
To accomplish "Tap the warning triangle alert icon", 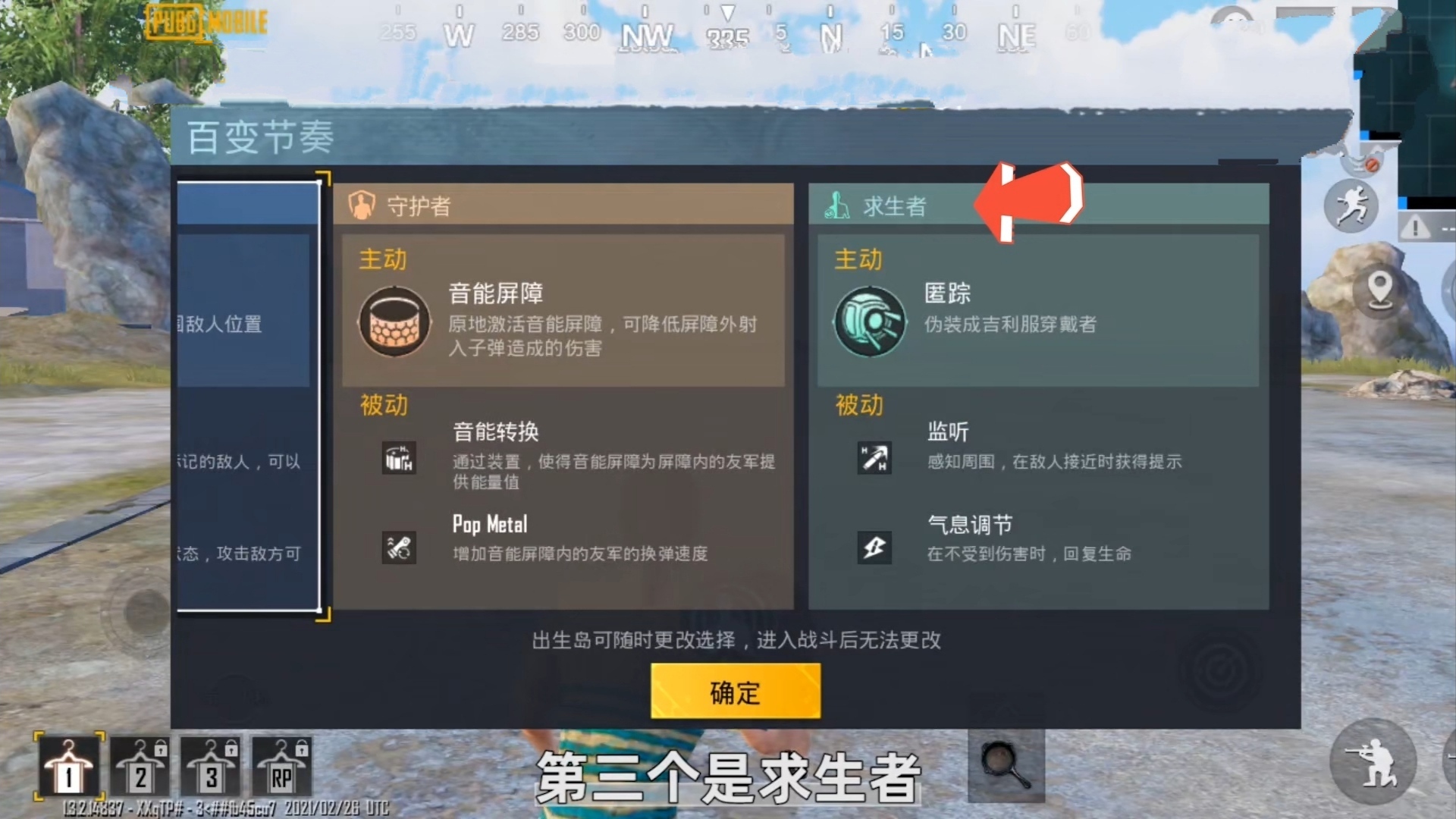I will point(1415,227).
